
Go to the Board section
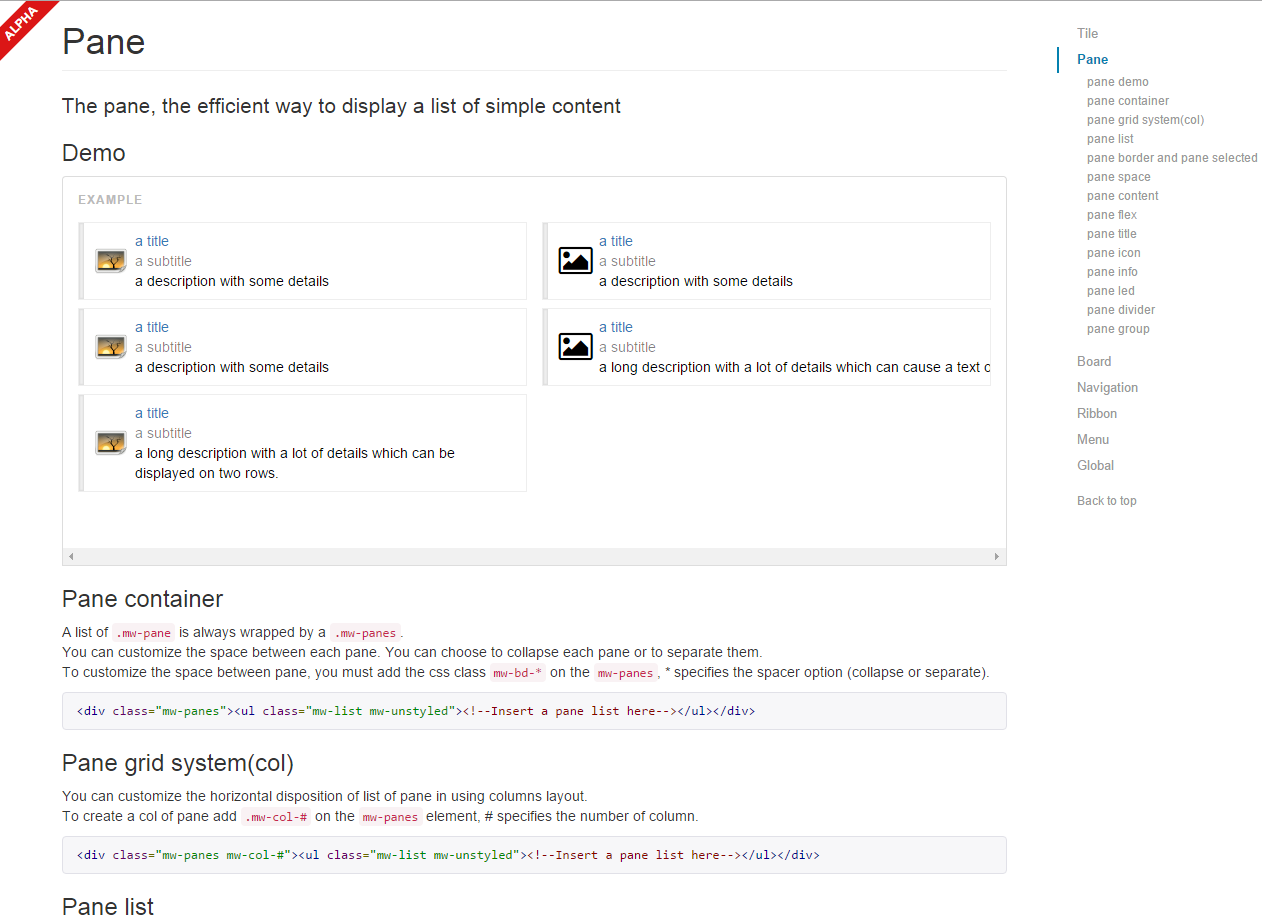pyautogui.click(x=1094, y=361)
